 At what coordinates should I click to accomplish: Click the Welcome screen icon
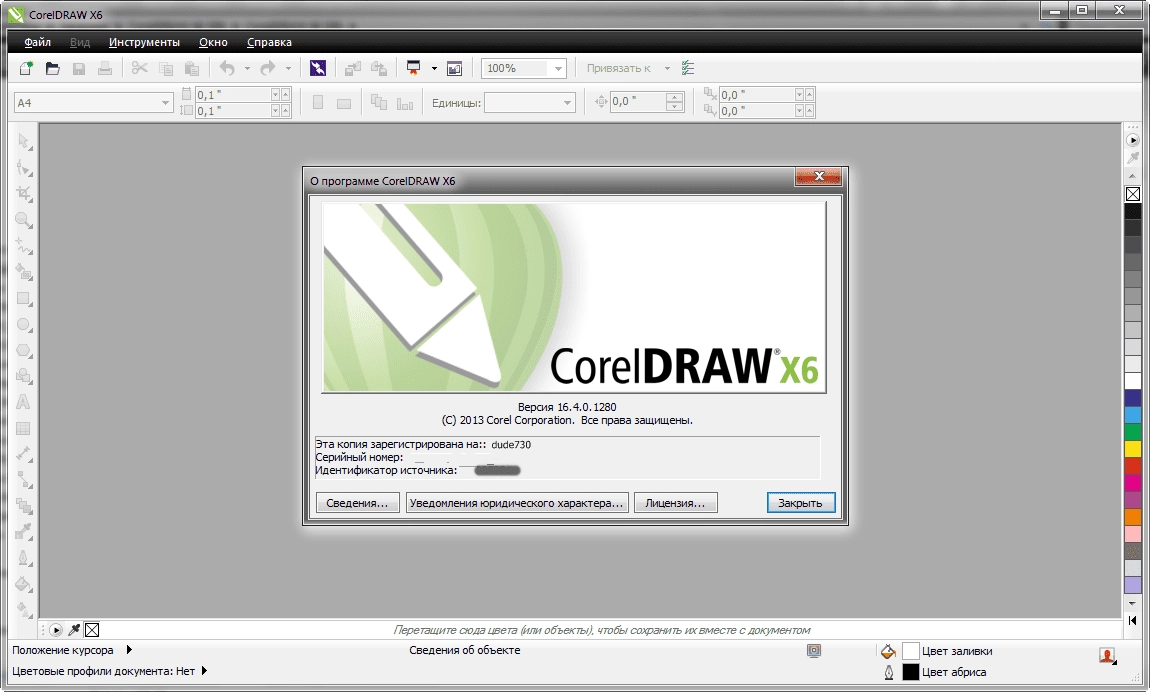click(455, 68)
